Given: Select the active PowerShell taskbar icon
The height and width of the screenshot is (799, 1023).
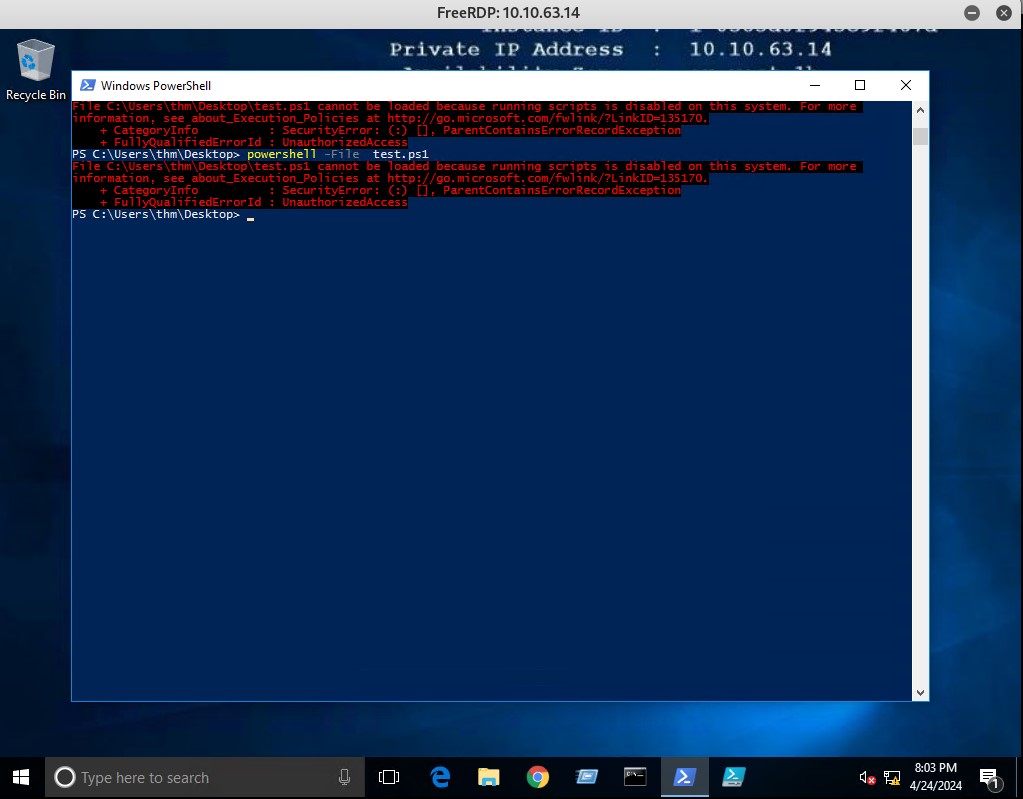Looking at the screenshot, I should click(684, 777).
